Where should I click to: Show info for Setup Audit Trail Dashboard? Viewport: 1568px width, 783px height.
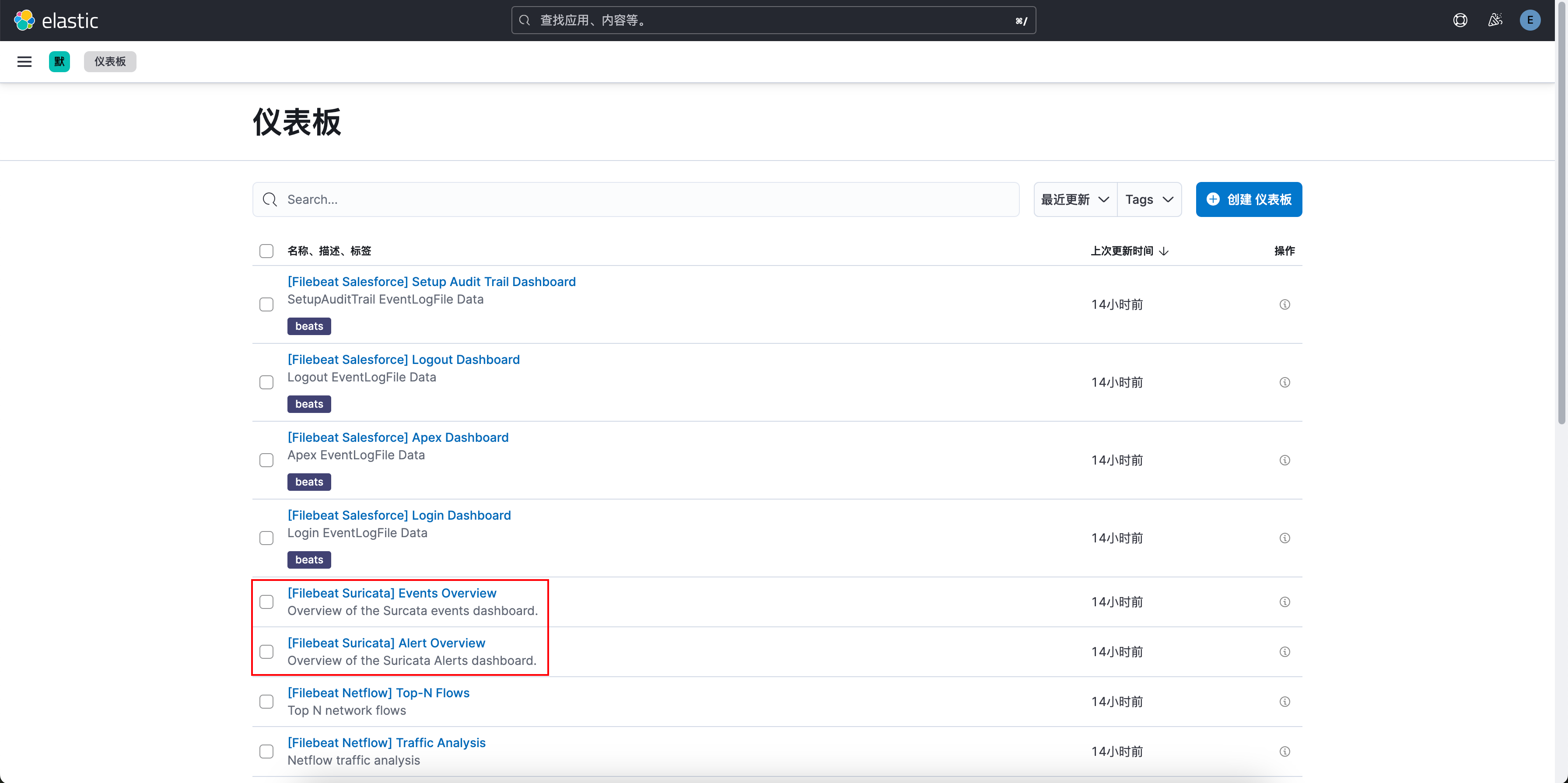(1284, 304)
